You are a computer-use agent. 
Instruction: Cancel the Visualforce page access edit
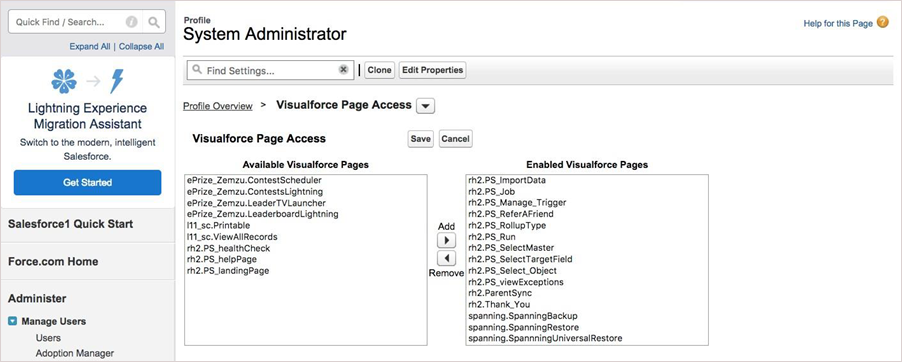tap(456, 139)
